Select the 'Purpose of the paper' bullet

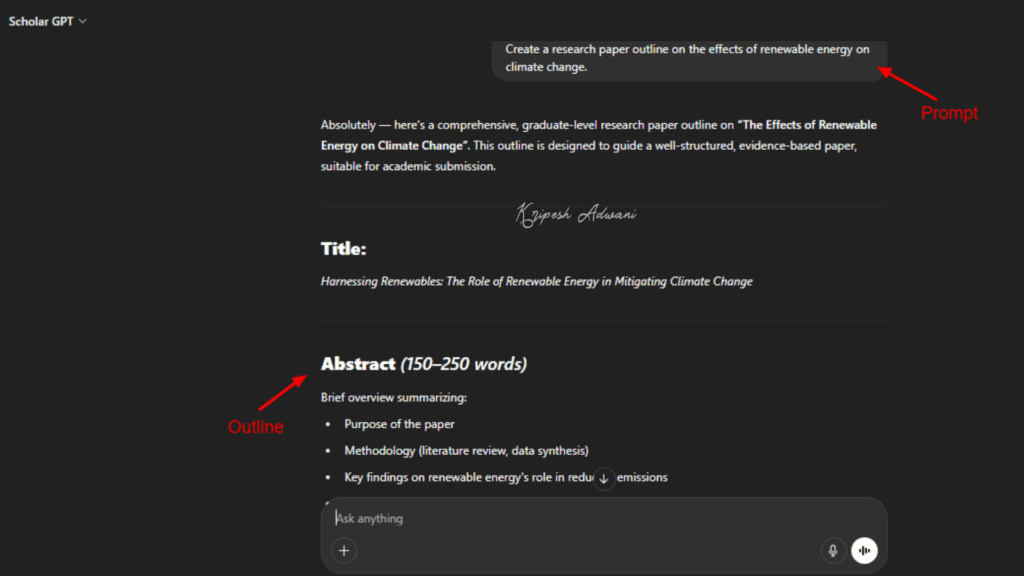pyautogui.click(x=399, y=424)
